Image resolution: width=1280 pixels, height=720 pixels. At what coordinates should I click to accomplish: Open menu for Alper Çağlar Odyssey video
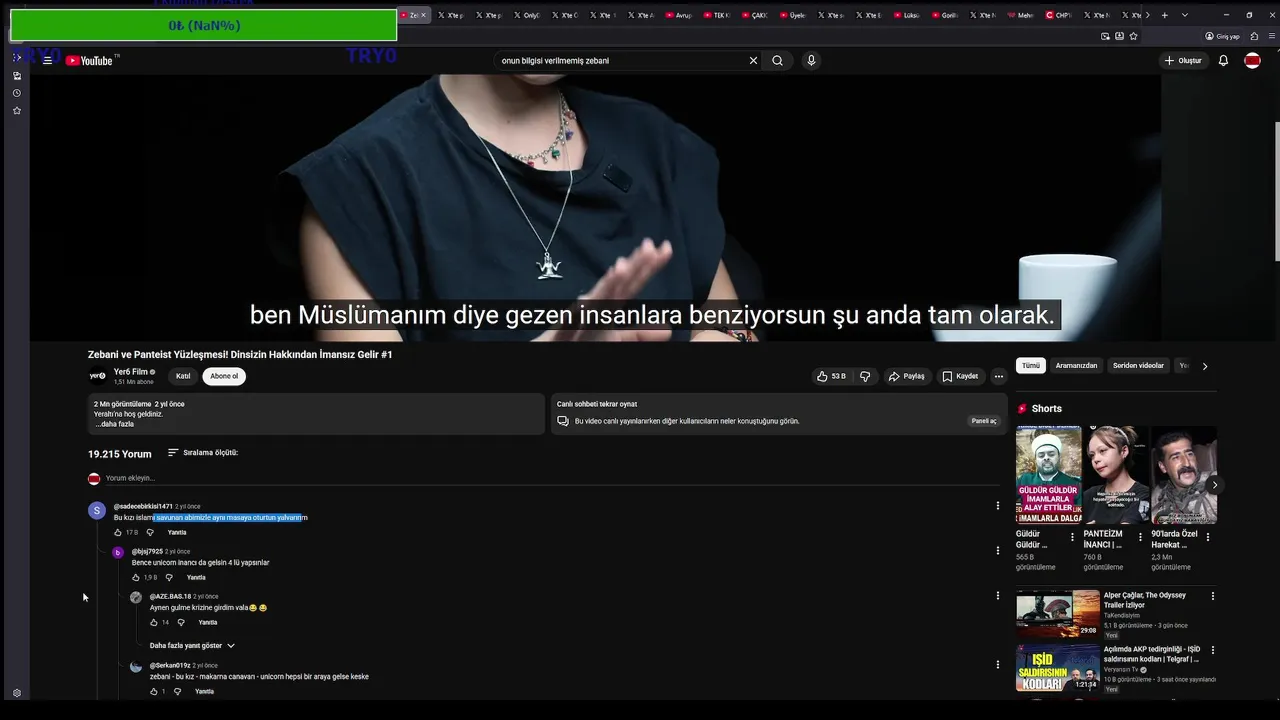[x=1213, y=596]
